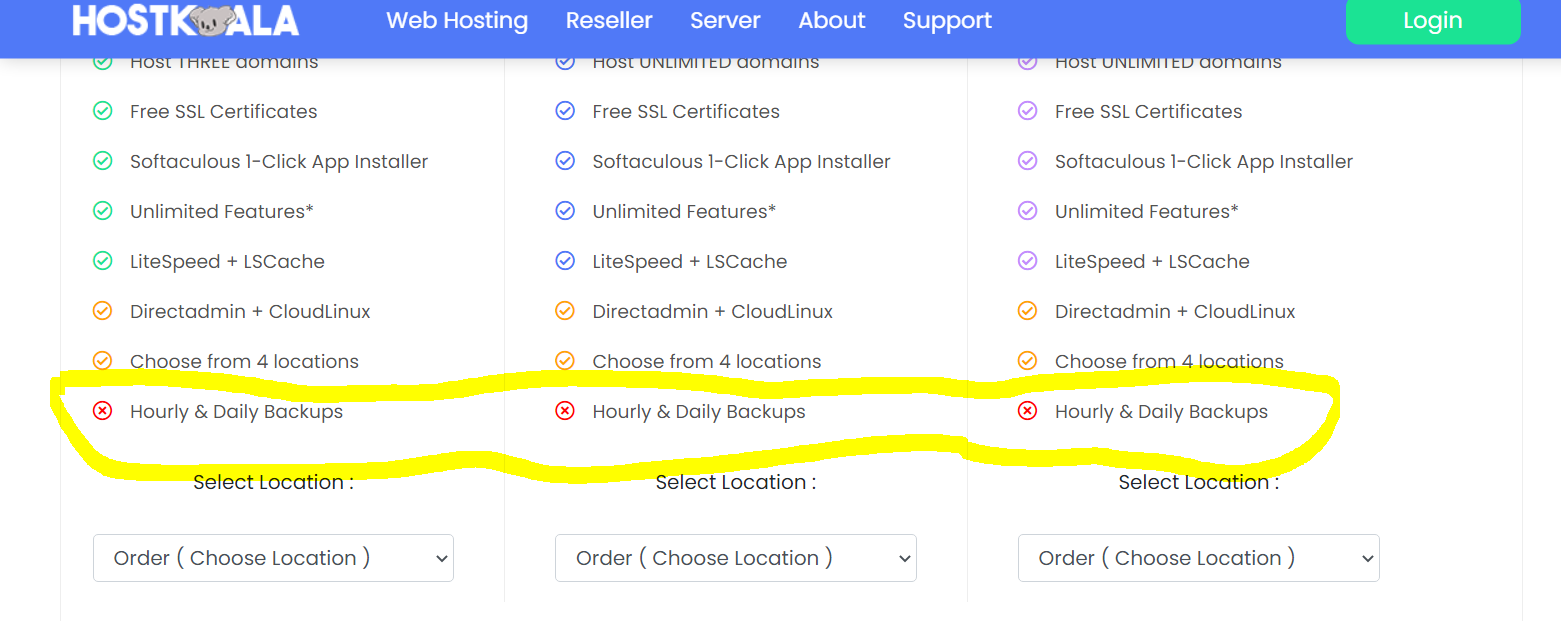1561x621 pixels.
Task: Open the Web Hosting menu
Action: (457, 20)
